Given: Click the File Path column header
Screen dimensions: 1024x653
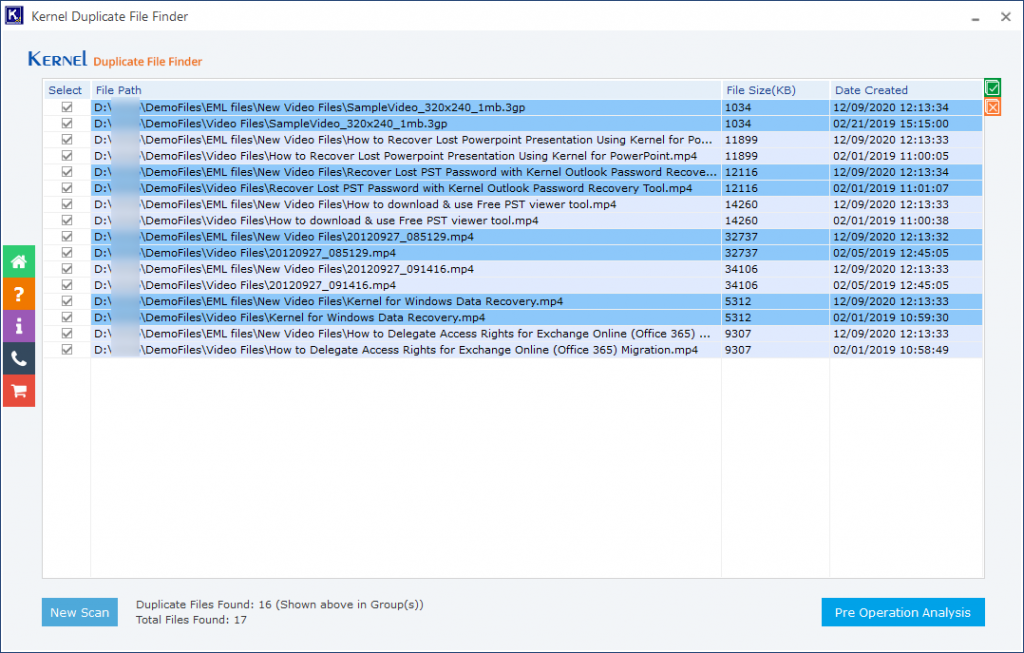Looking at the screenshot, I should (120, 90).
